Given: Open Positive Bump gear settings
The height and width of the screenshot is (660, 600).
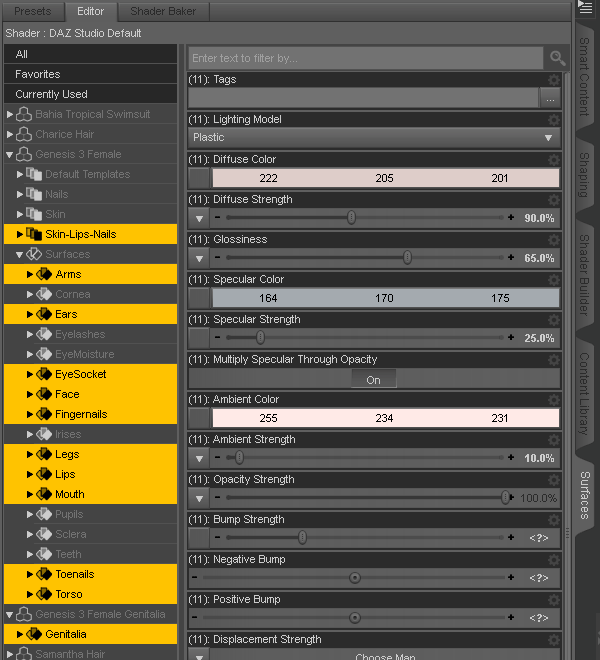Looking at the screenshot, I should tap(554, 599).
